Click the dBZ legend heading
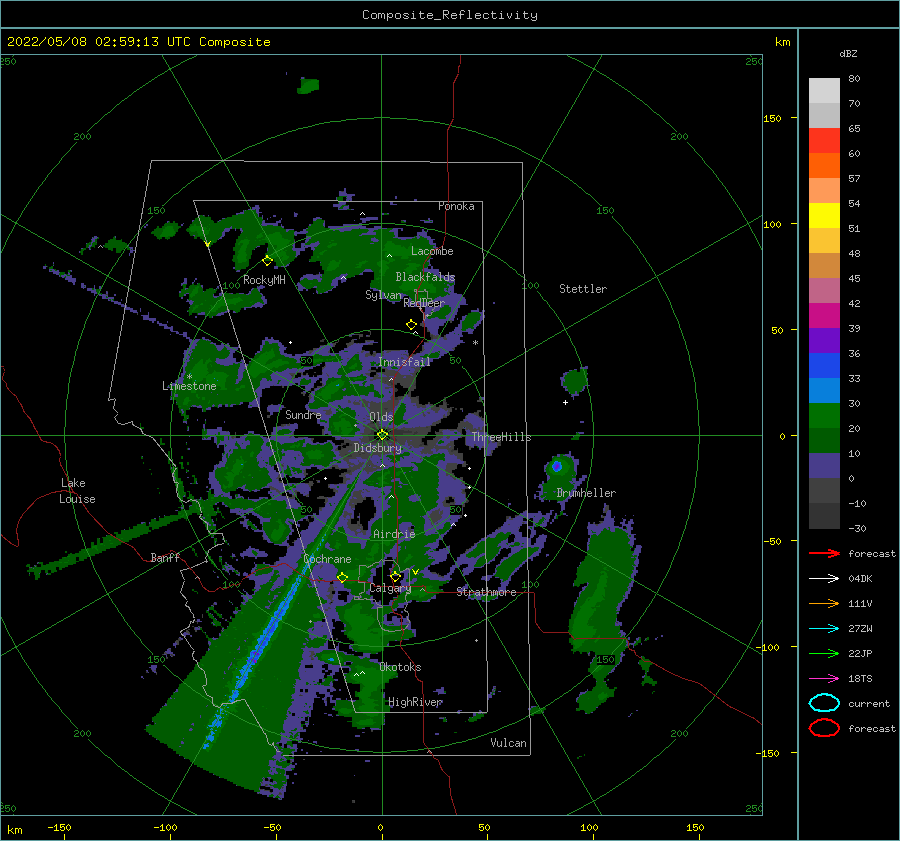The width and height of the screenshot is (900, 841). pyautogui.click(x=848, y=54)
